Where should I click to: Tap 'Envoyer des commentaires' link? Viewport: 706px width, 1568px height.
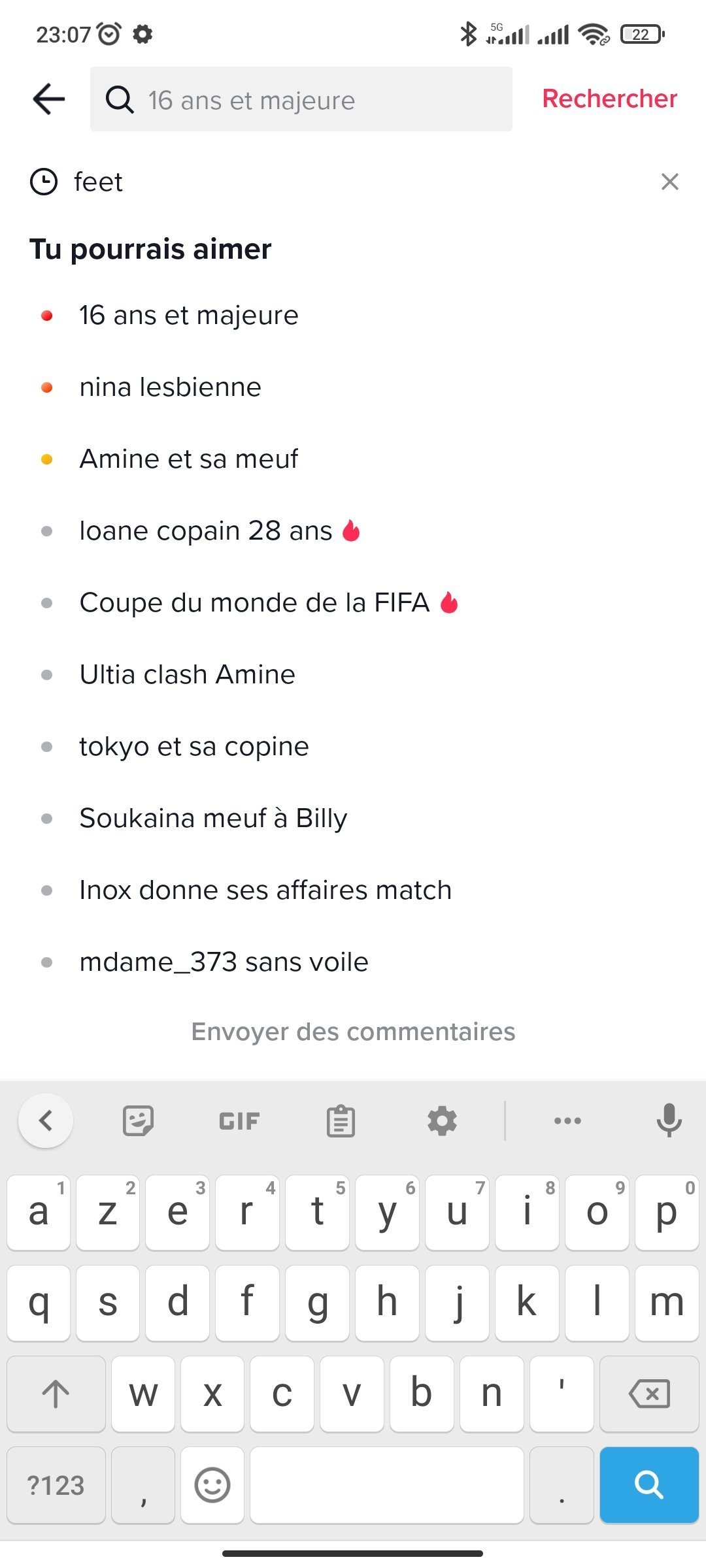click(353, 1032)
